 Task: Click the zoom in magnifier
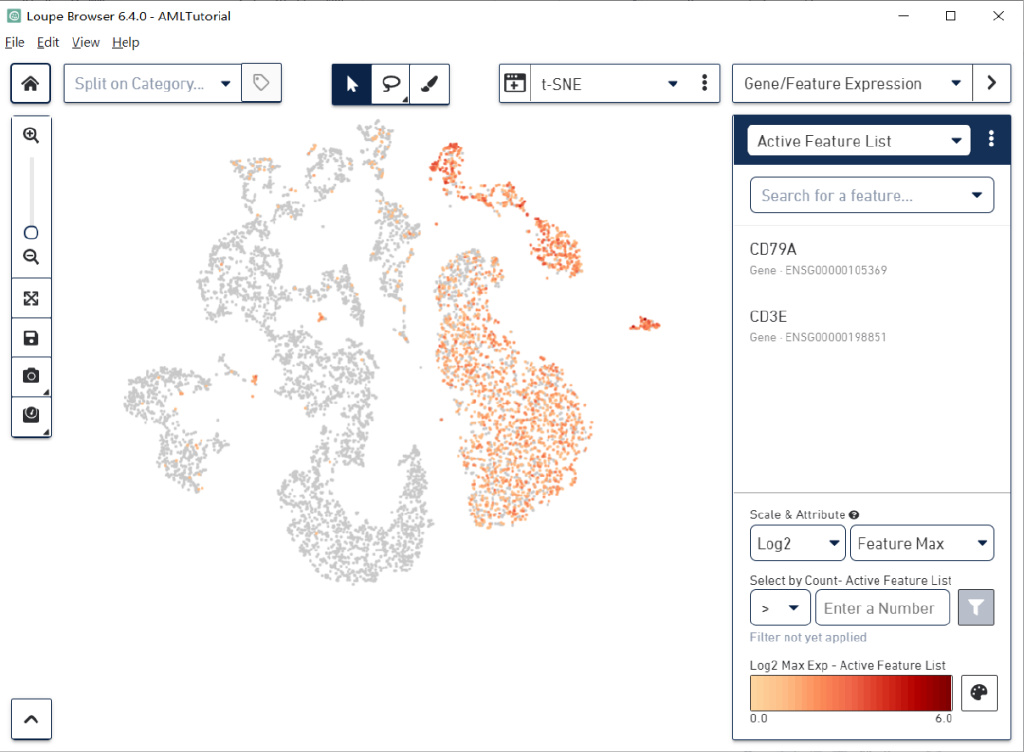pos(31,135)
